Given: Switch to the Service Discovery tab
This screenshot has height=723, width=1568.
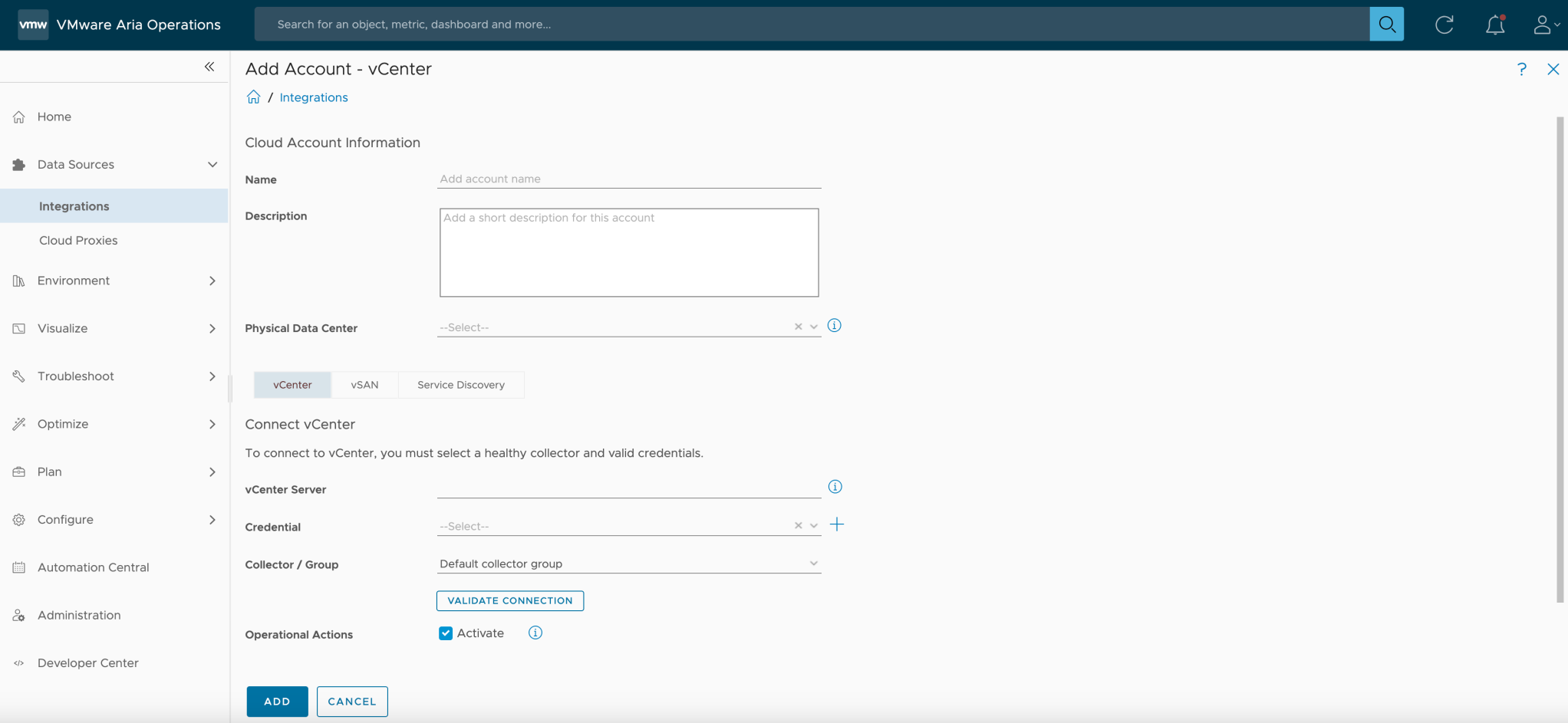Looking at the screenshot, I should point(460,384).
